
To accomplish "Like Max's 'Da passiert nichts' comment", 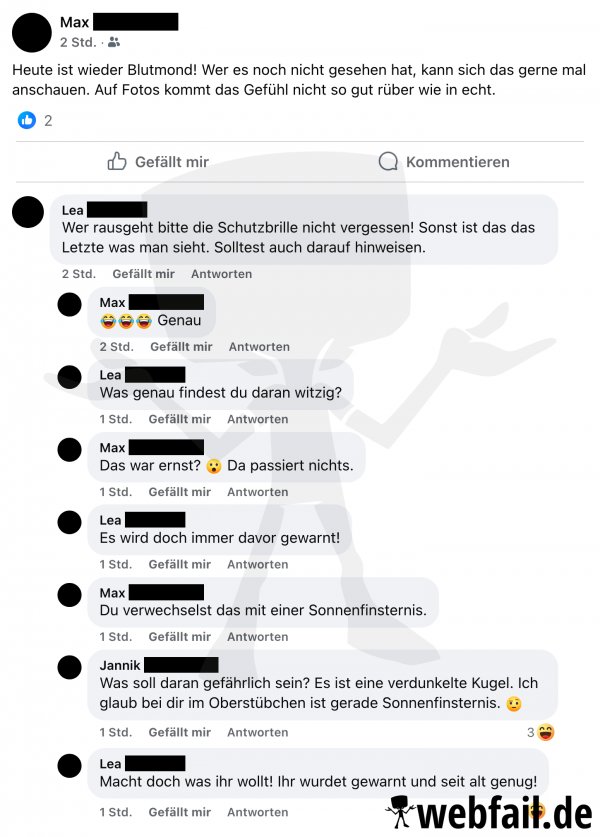I will [x=179, y=492].
